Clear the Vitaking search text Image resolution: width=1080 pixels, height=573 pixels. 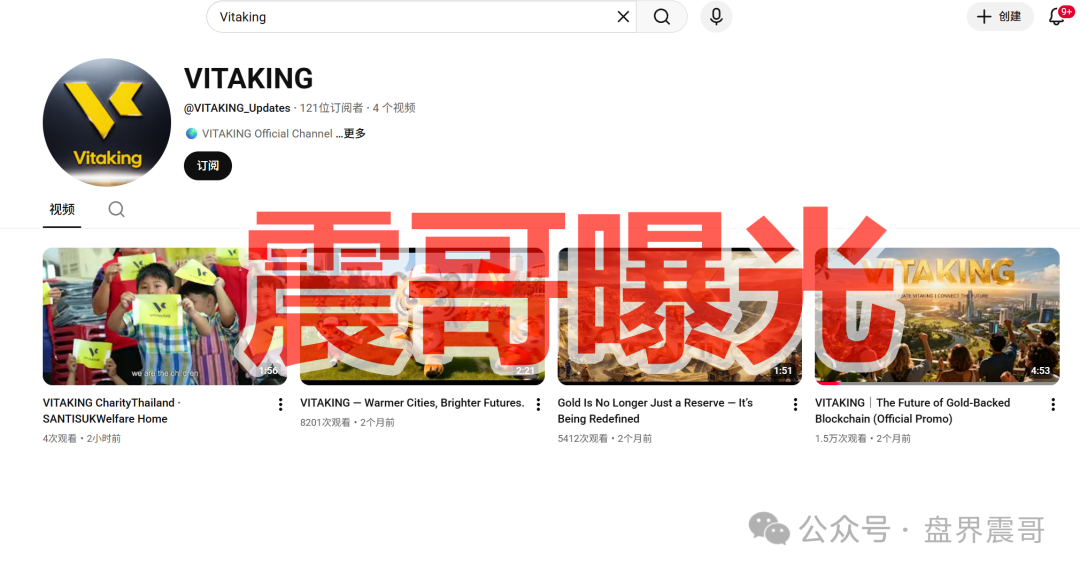click(623, 17)
